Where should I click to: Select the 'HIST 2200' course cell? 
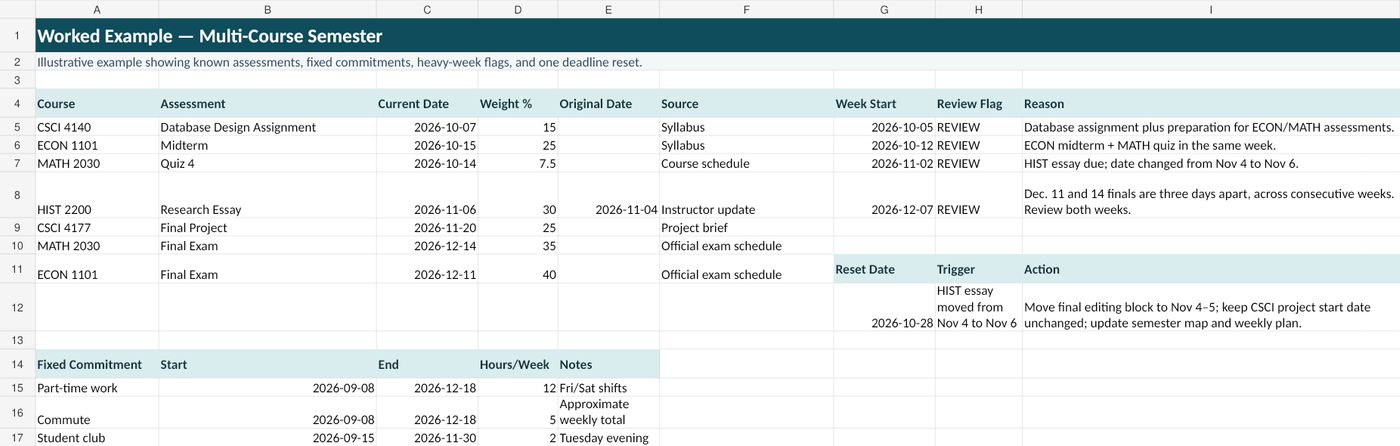click(x=96, y=195)
